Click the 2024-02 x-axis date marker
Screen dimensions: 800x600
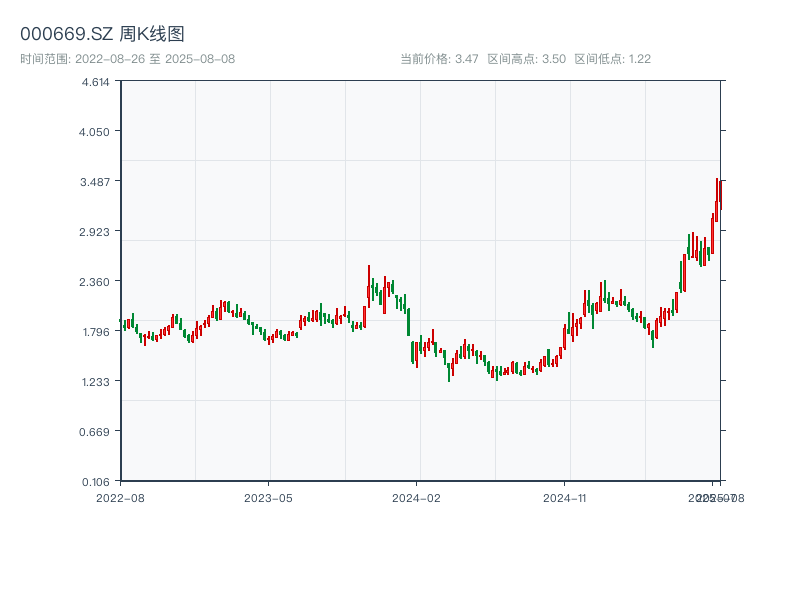click(x=417, y=497)
